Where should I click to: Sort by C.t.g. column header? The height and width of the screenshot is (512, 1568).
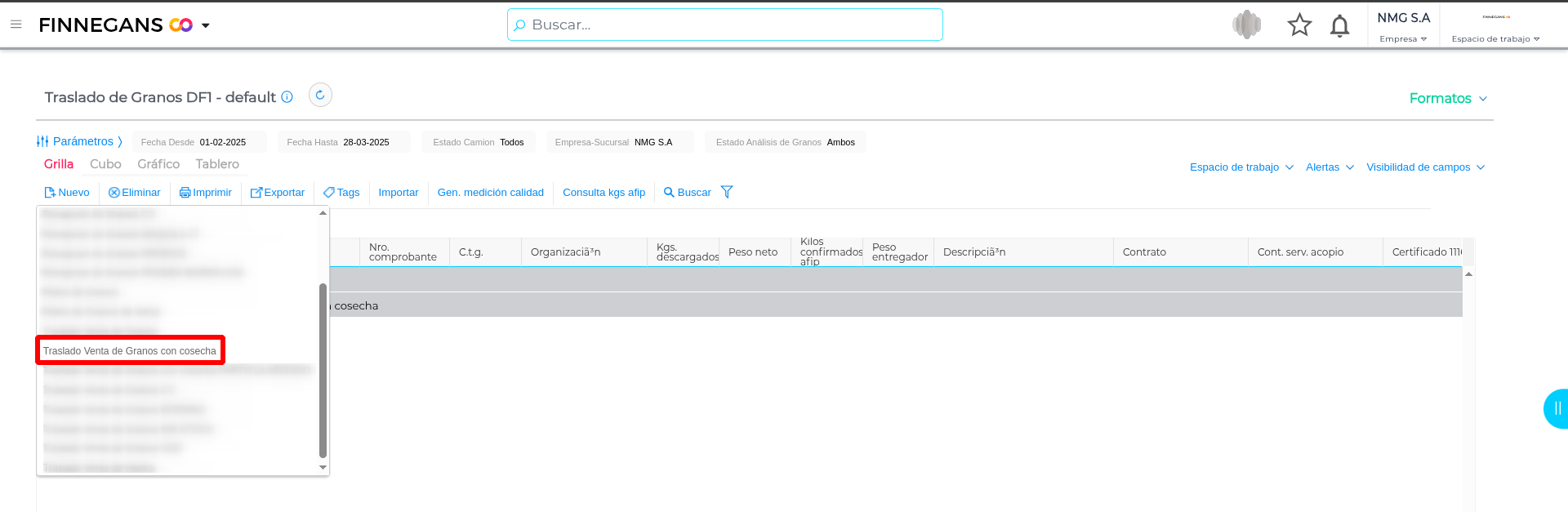coord(485,252)
